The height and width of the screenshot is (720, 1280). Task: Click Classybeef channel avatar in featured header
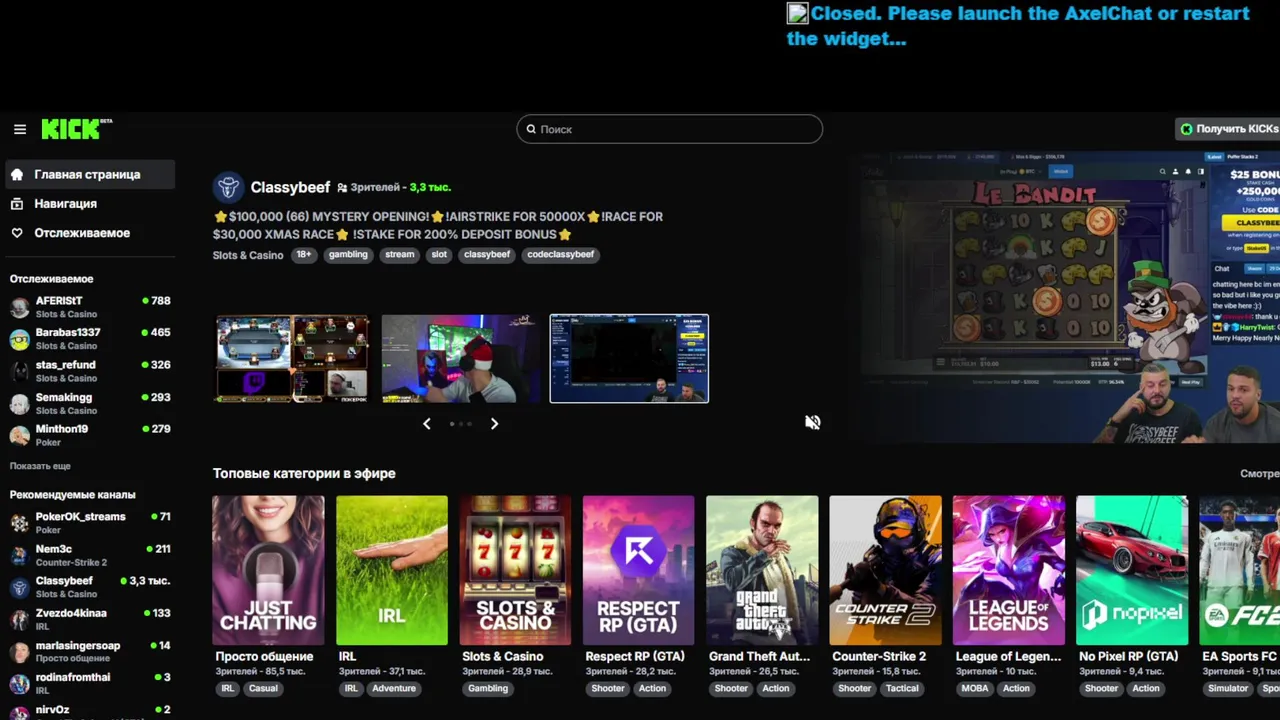point(228,187)
